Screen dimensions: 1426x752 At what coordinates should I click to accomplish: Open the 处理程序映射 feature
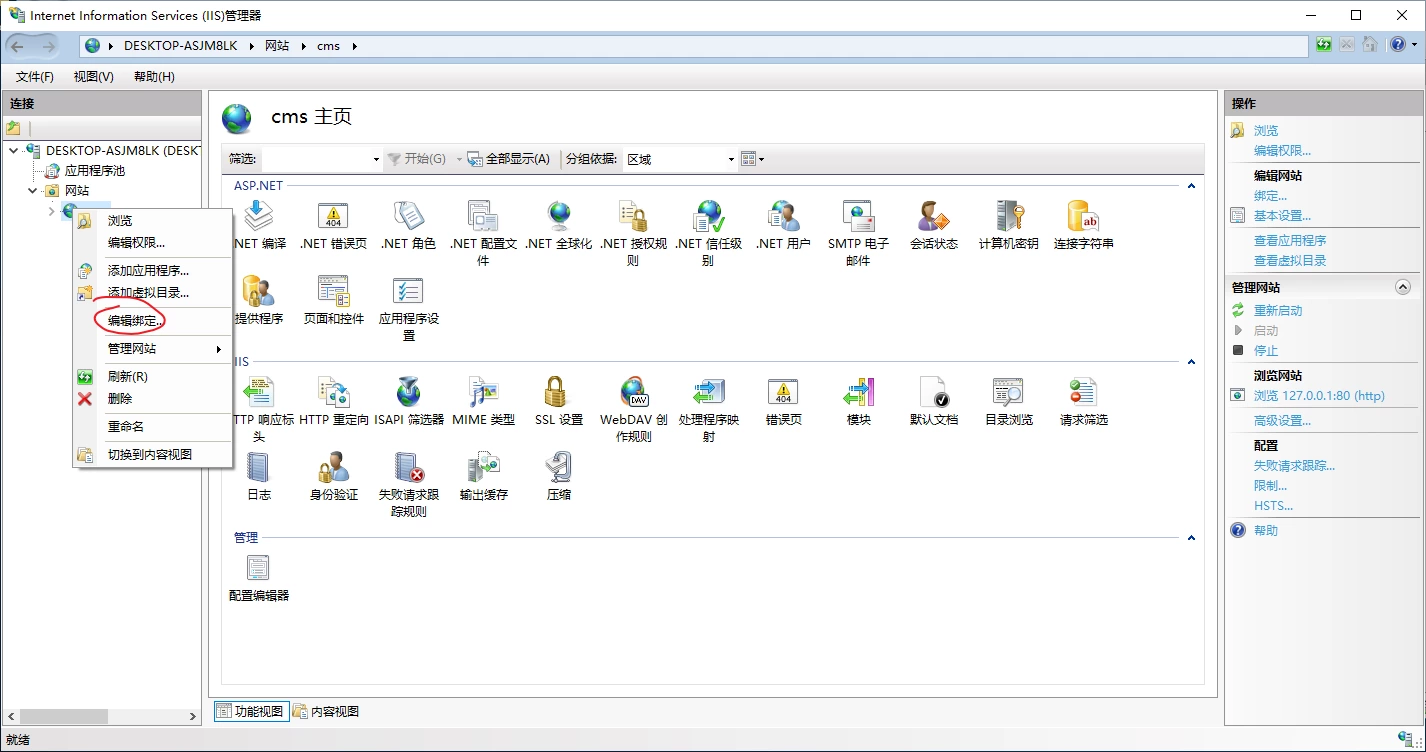(x=708, y=409)
